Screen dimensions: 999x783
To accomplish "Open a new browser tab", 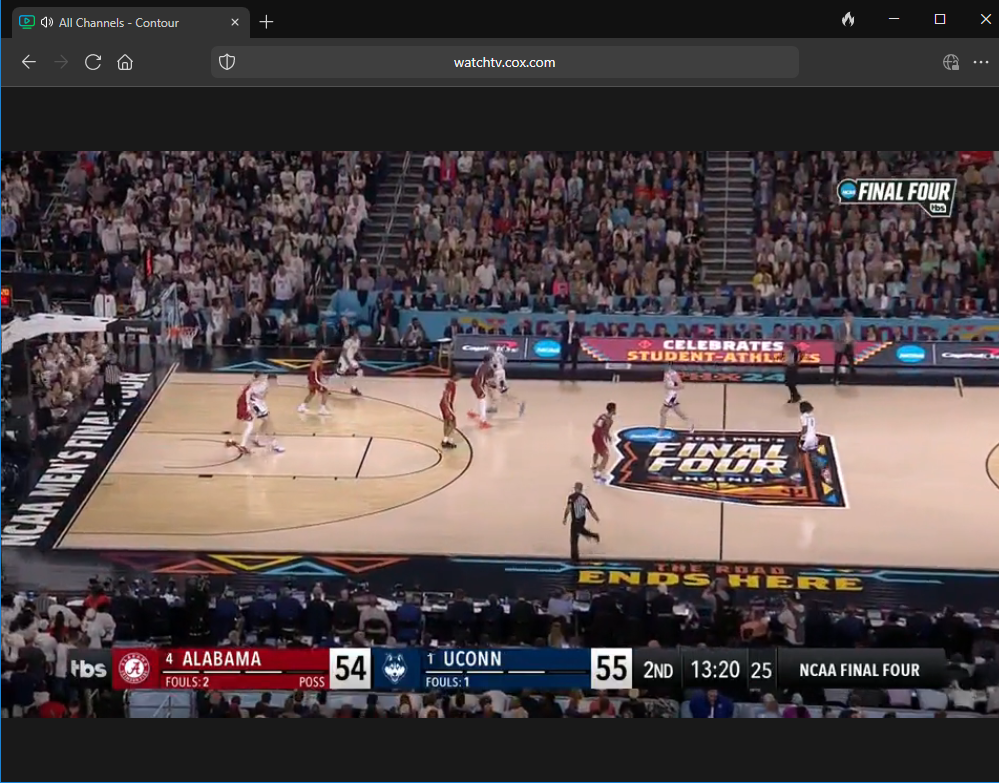I will click(266, 22).
